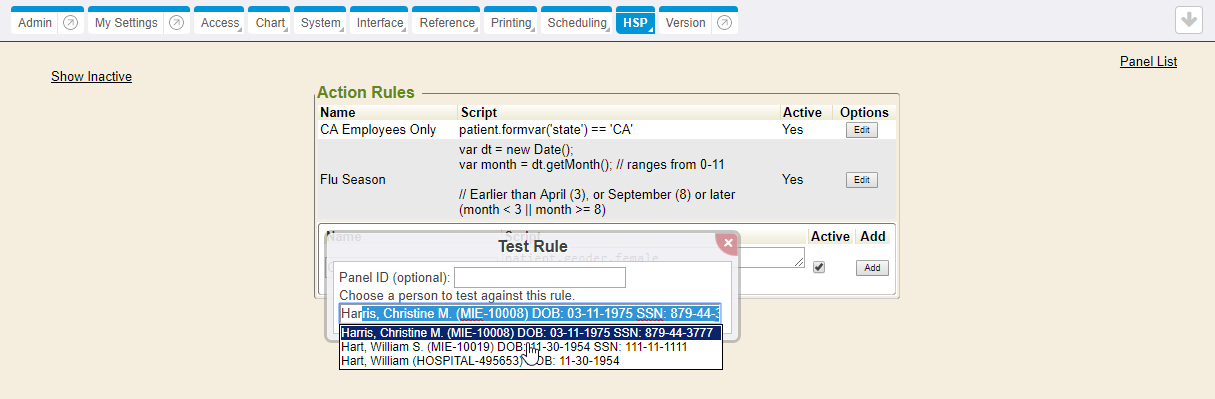Click the Add button for new rule
This screenshot has width=1215, height=399.
[871, 268]
